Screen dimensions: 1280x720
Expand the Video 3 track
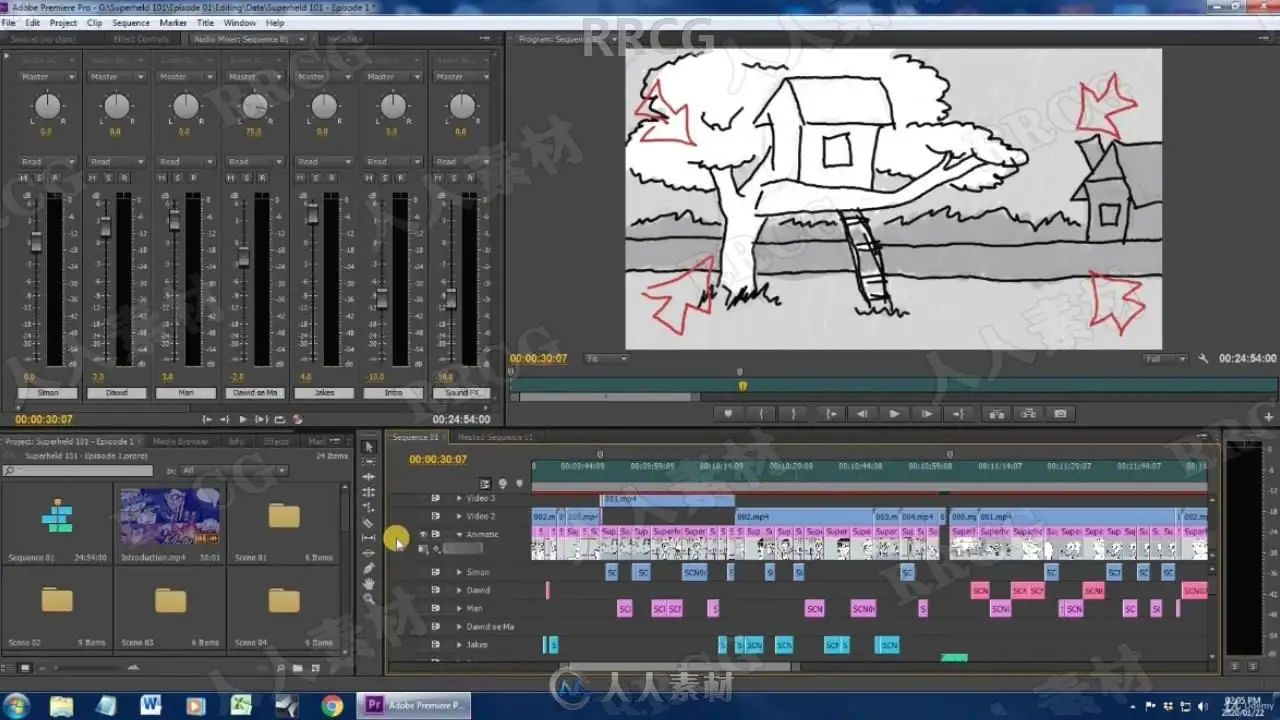point(459,498)
